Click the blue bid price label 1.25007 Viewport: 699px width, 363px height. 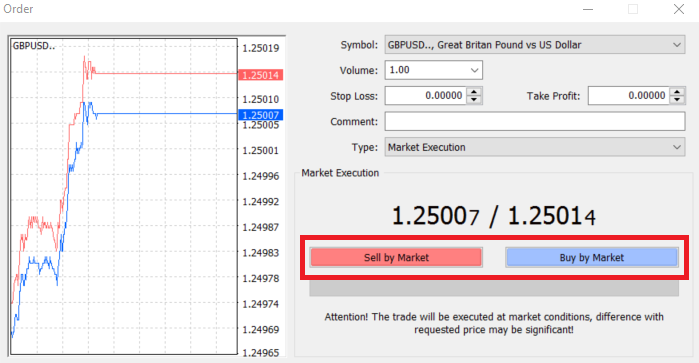tap(261, 115)
